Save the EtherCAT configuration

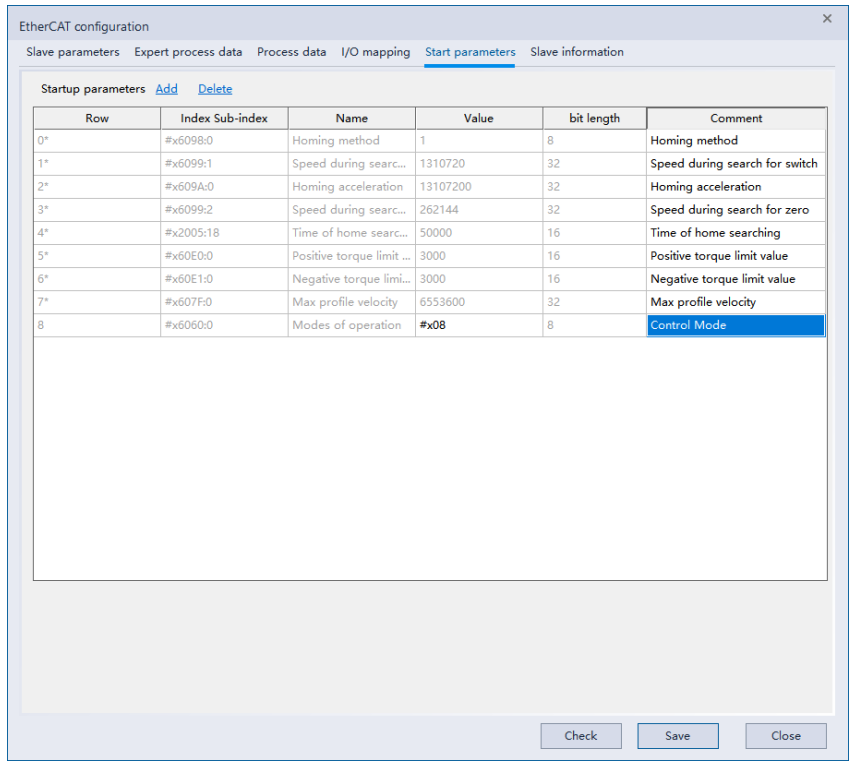pyautogui.click(x=677, y=736)
